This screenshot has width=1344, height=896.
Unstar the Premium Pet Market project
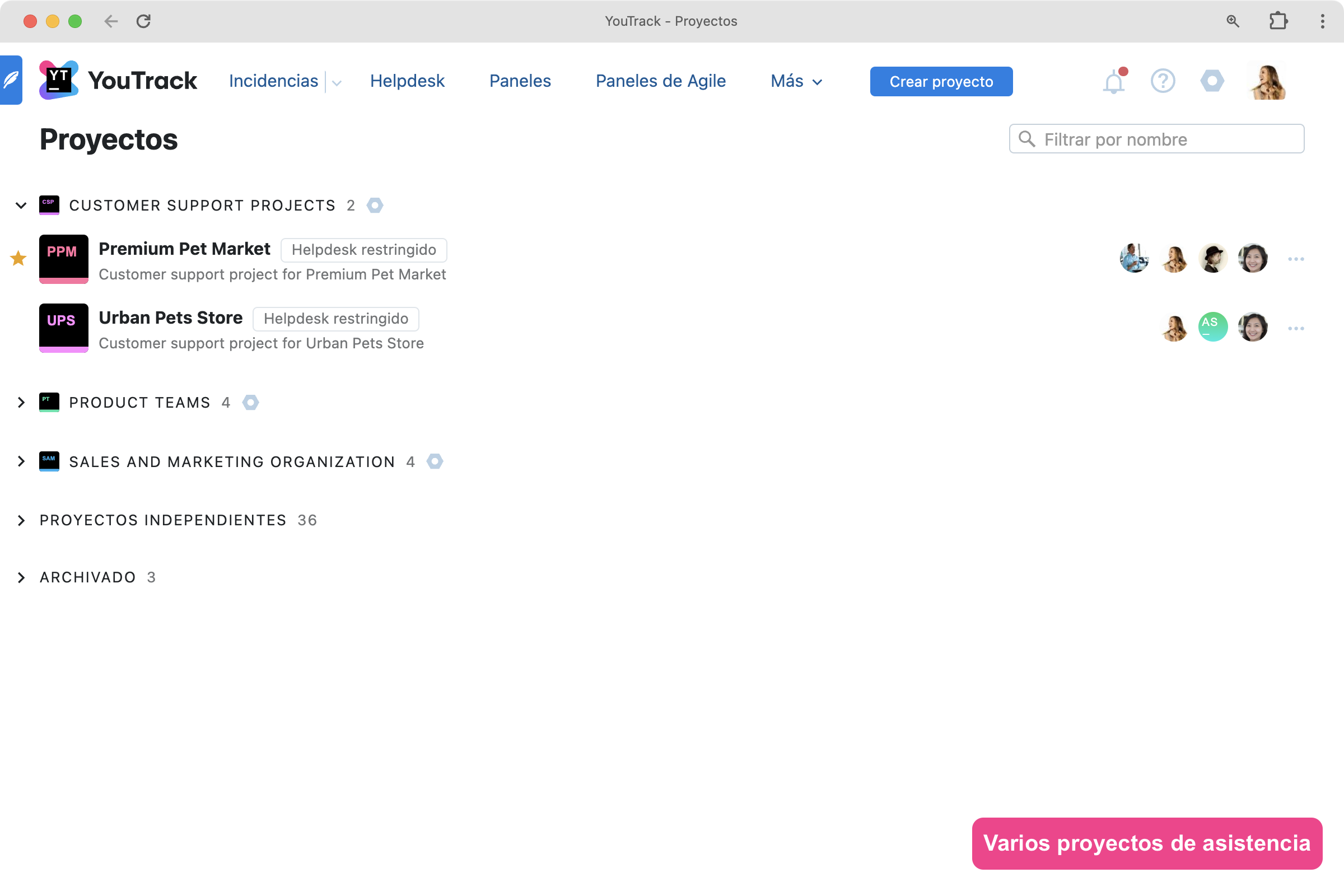(18, 258)
